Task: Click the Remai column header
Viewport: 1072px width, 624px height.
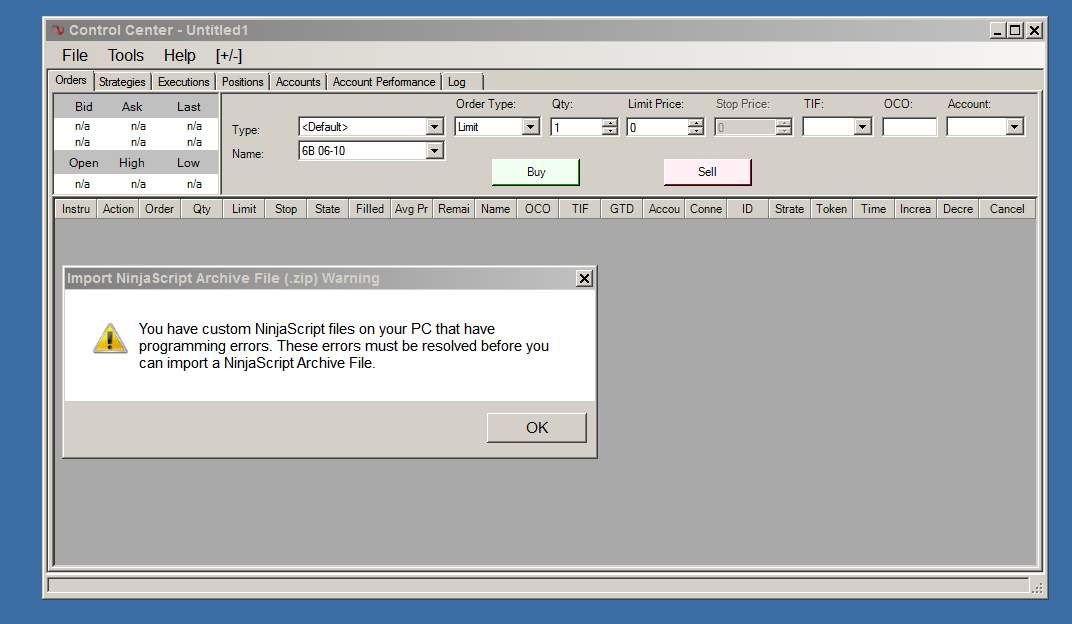Action: (454, 209)
